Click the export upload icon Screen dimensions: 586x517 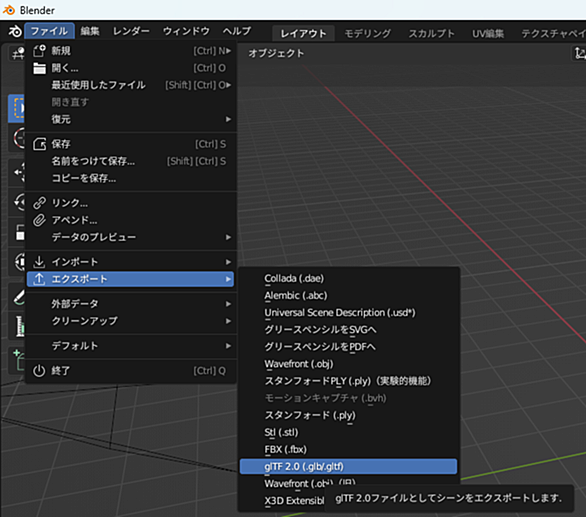(x=39, y=279)
